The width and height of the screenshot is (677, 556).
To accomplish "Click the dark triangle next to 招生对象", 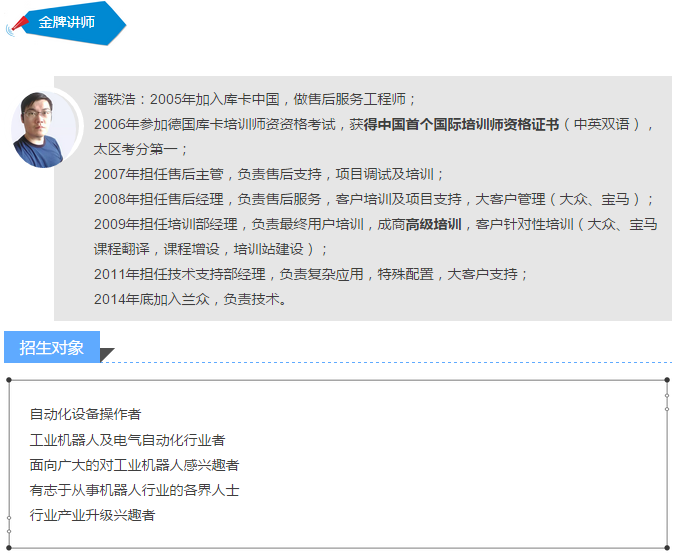I will [x=107, y=353].
